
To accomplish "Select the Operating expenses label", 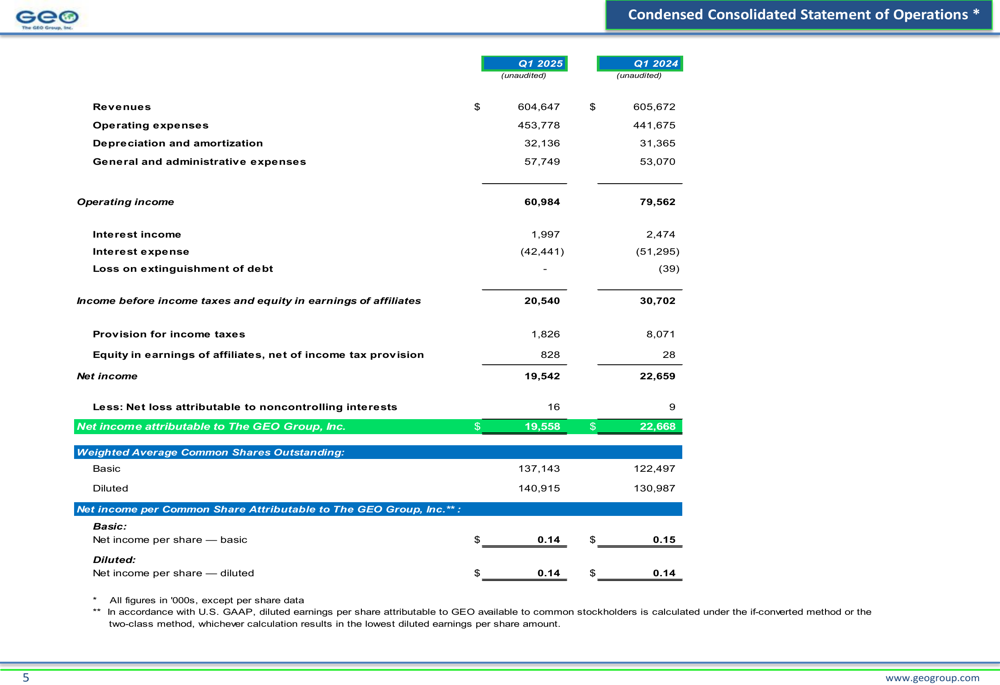I will [x=151, y=126].
